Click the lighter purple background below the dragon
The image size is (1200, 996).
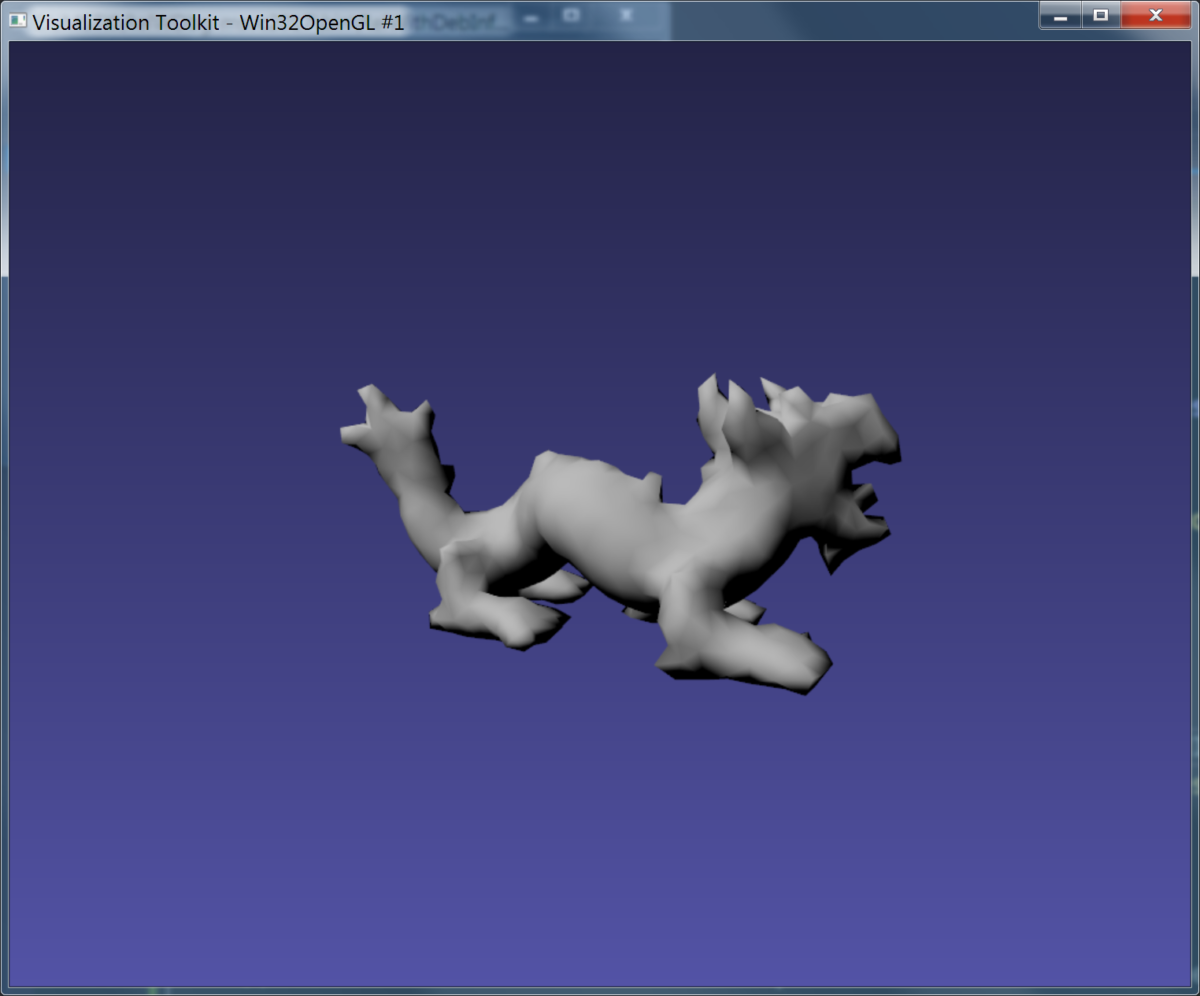click(x=600, y=850)
